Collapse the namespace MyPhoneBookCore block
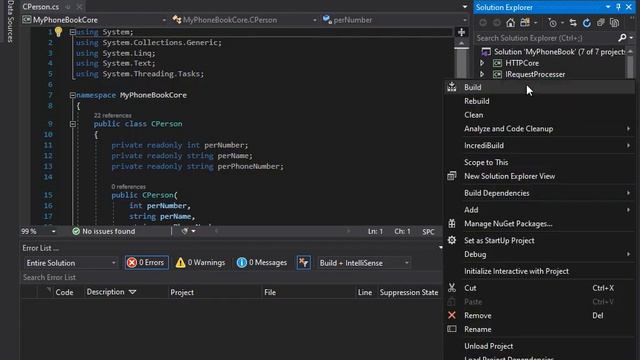Image resolution: width=640 pixels, height=360 pixels. coord(72,95)
